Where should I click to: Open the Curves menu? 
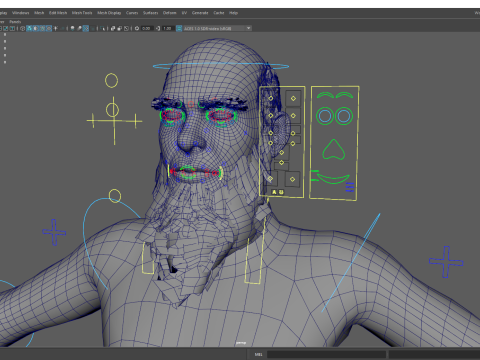click(x=132, y=13)
